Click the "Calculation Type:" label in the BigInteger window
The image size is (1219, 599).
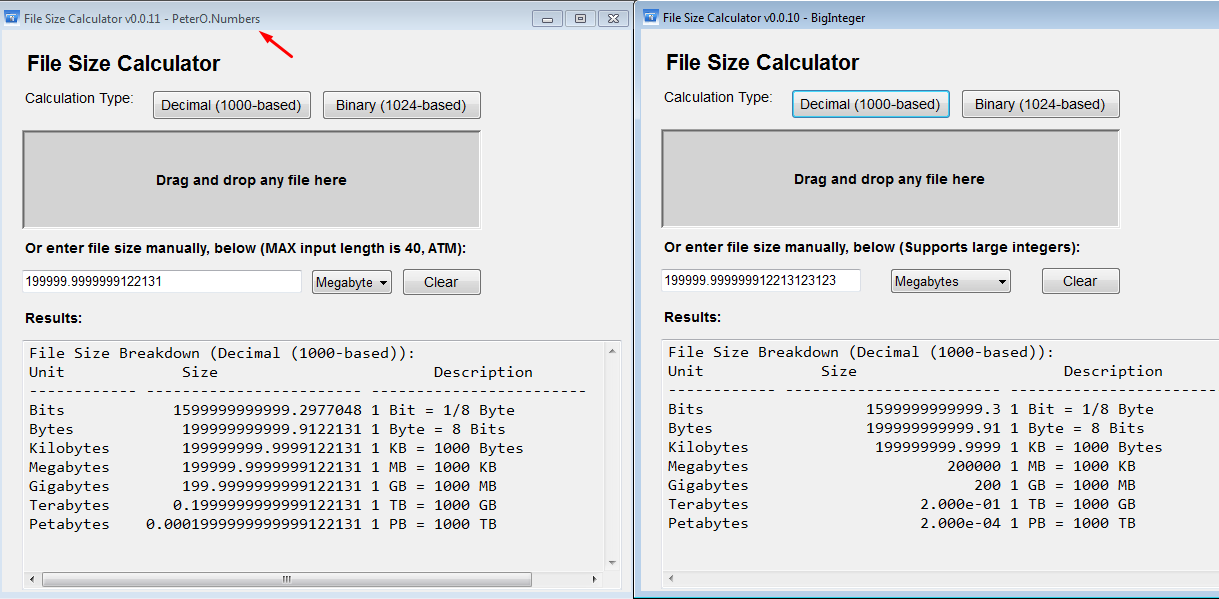coord(718,97)
